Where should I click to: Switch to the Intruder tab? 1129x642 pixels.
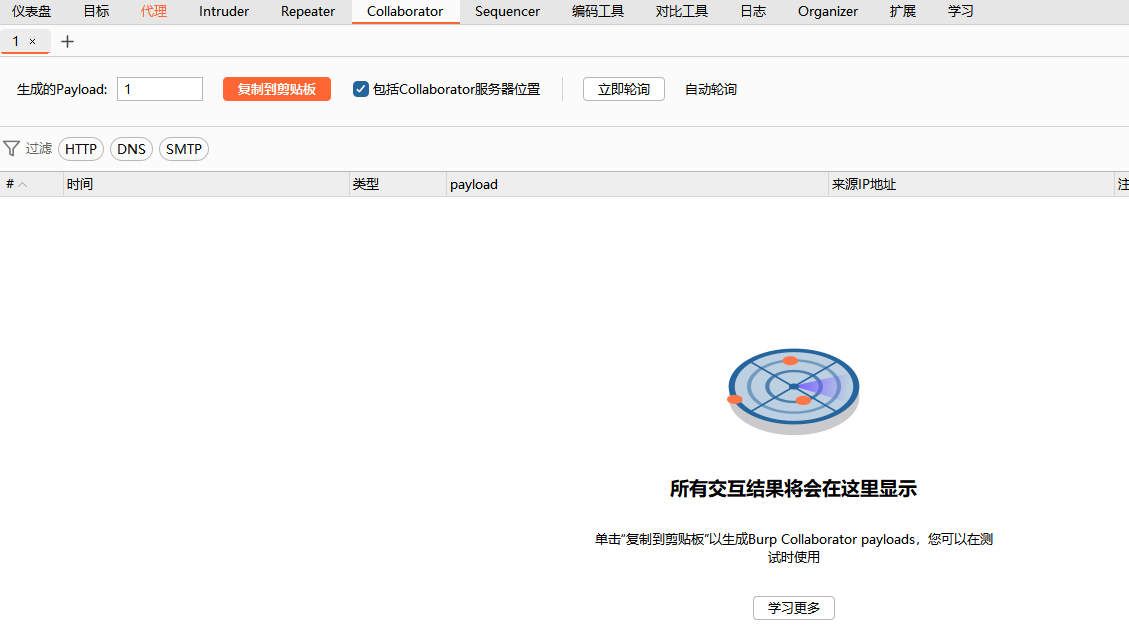[x=224, y=12]
